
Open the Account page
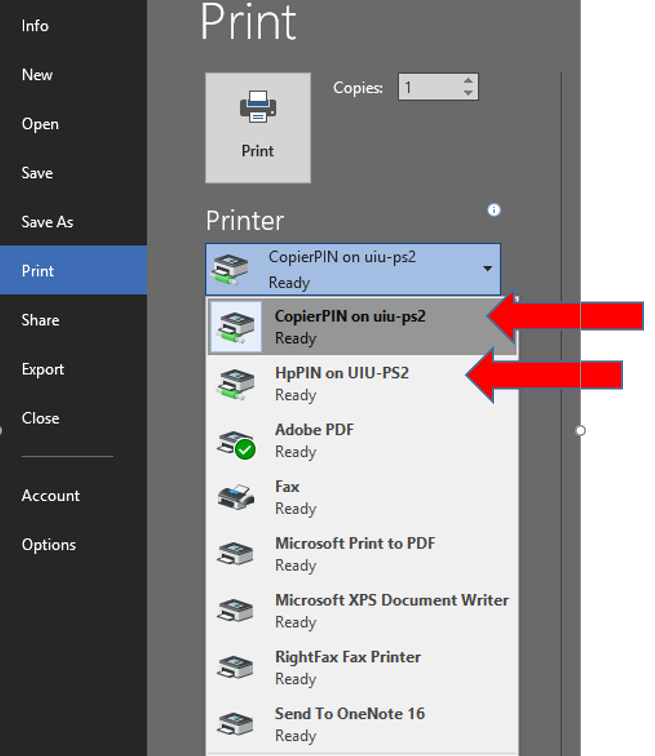50,495
